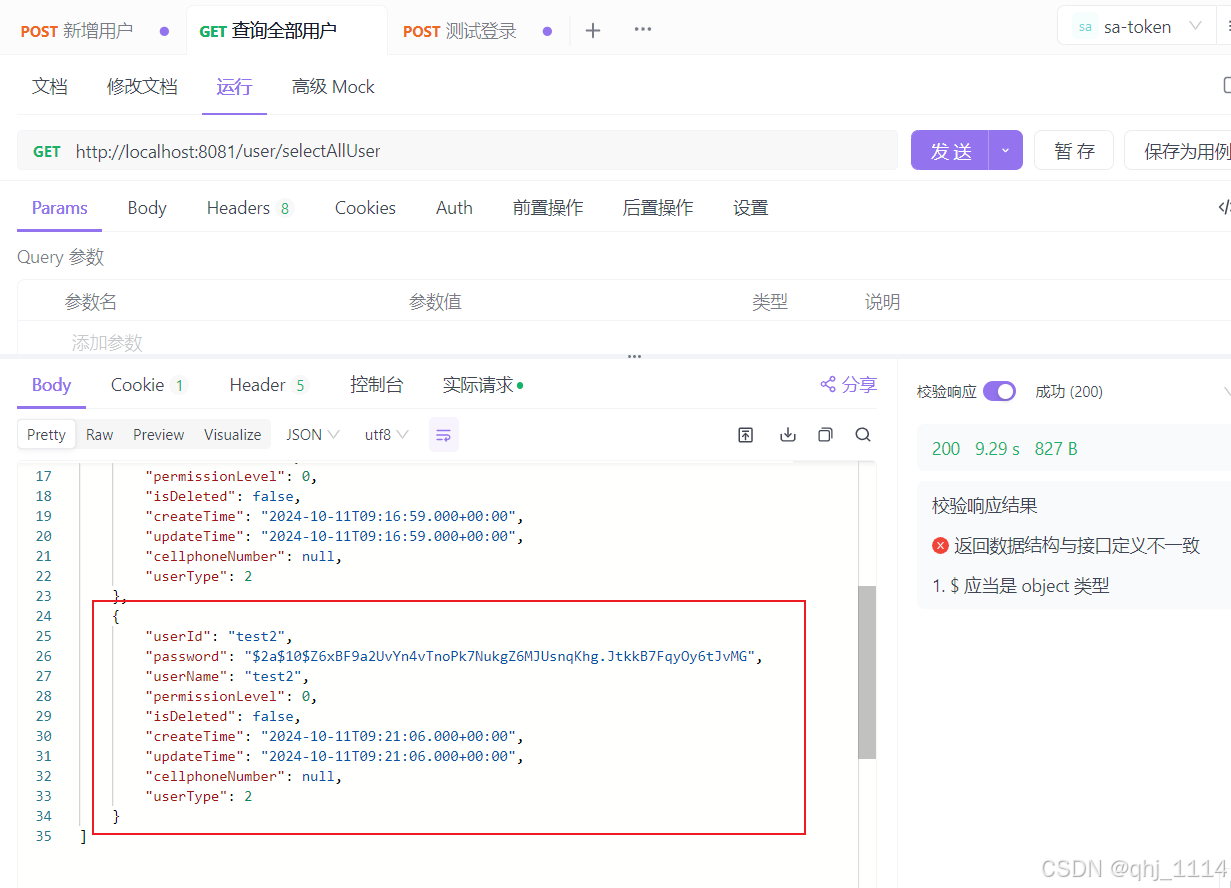1231x888 pixels.
Task: Disable the 校验响应 switch
Action: (999, 391)
